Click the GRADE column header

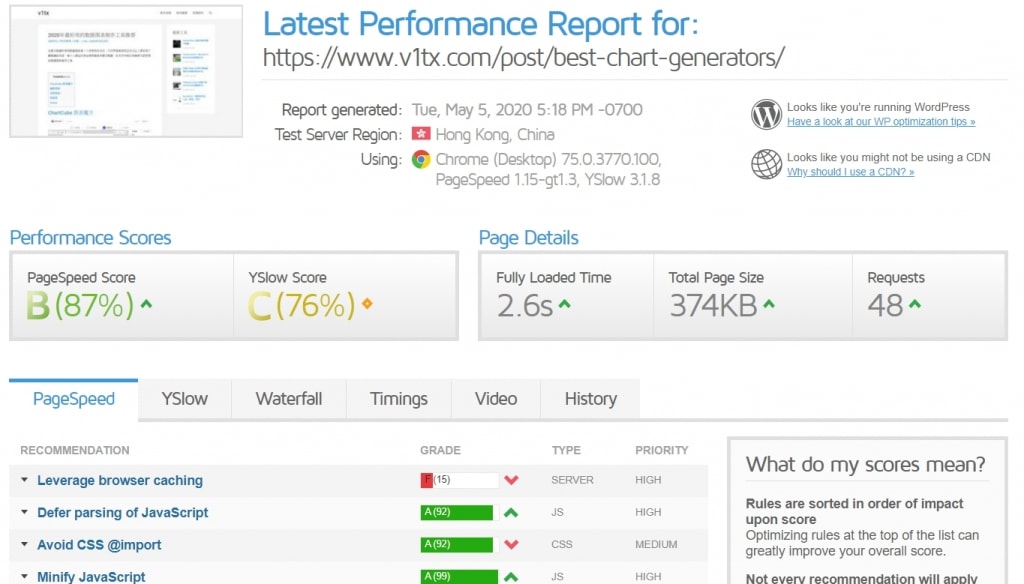point(440,450)
